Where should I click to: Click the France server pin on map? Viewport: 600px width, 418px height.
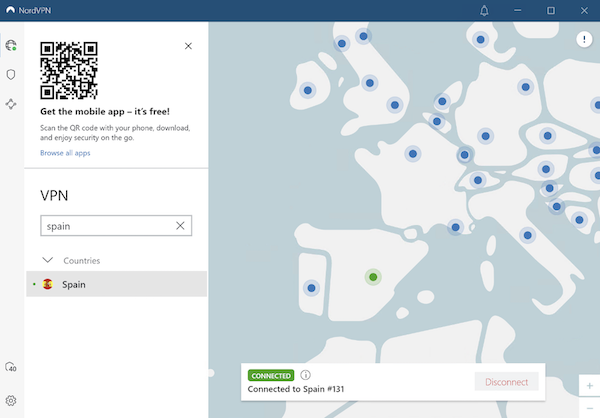412,154
